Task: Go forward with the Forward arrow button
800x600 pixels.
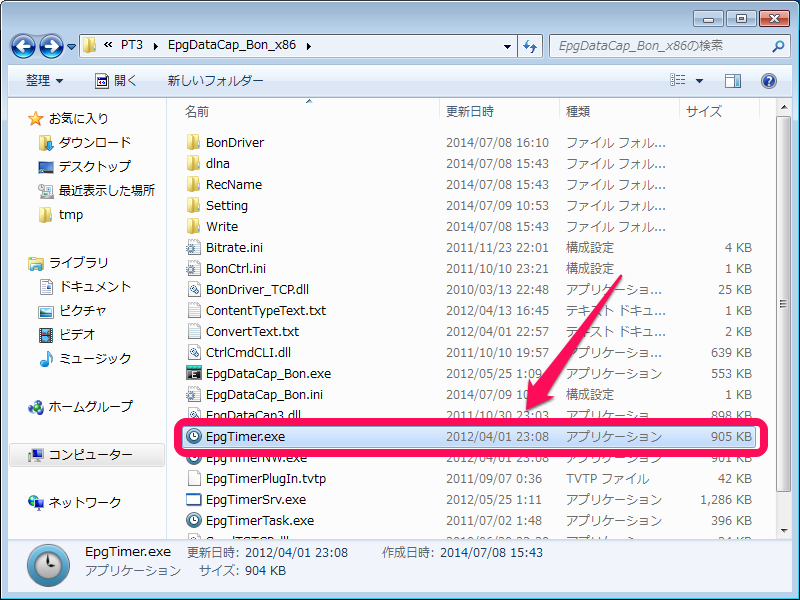Action: (x=52, y=46)
